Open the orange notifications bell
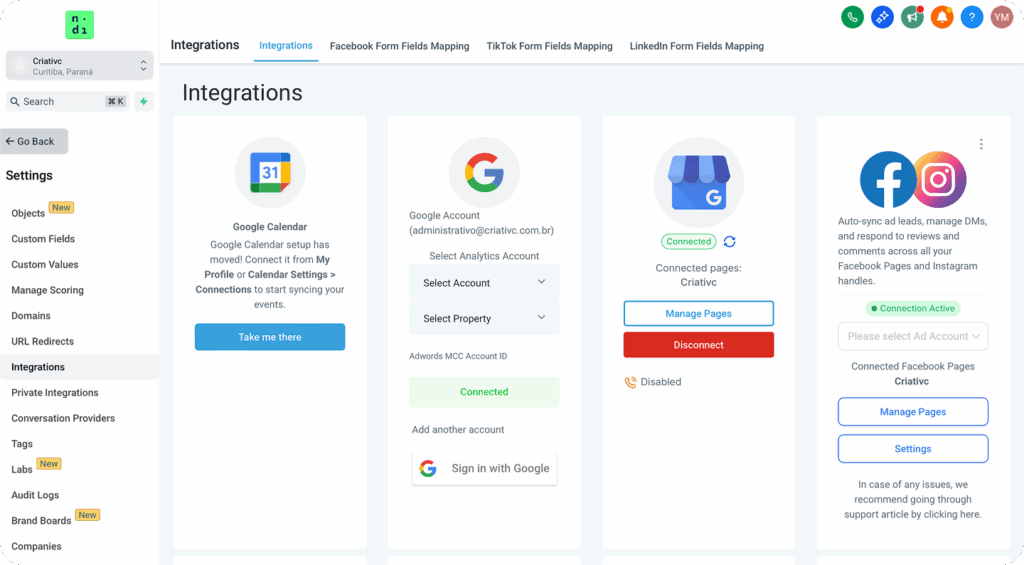Viewport: 1024px width, 565px height. (941, 17)
